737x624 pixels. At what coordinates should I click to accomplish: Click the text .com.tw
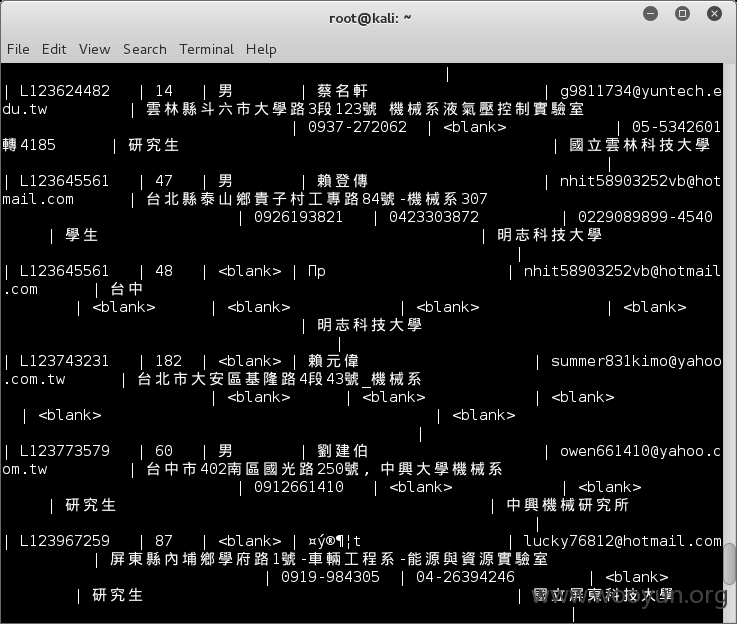coord(34,379)
